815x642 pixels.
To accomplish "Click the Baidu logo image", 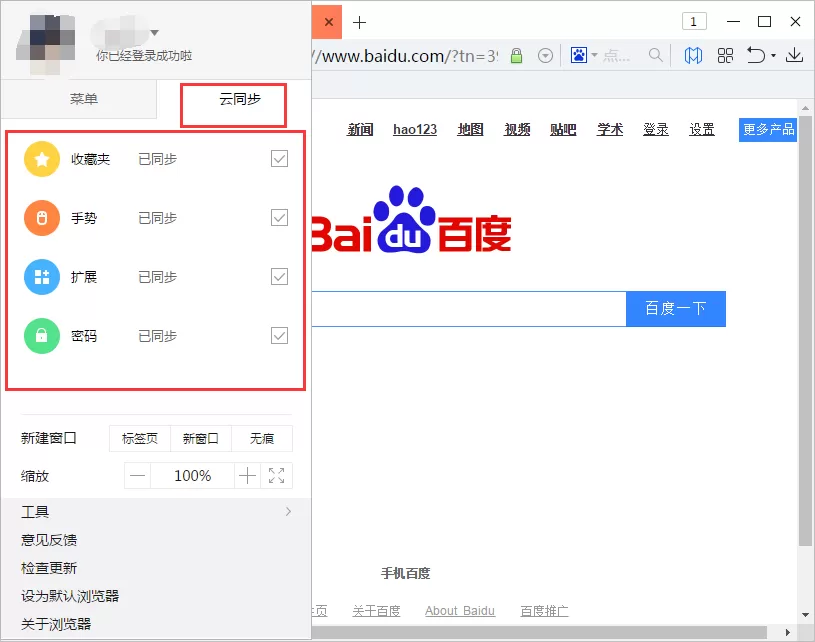I will click(412, 219).
